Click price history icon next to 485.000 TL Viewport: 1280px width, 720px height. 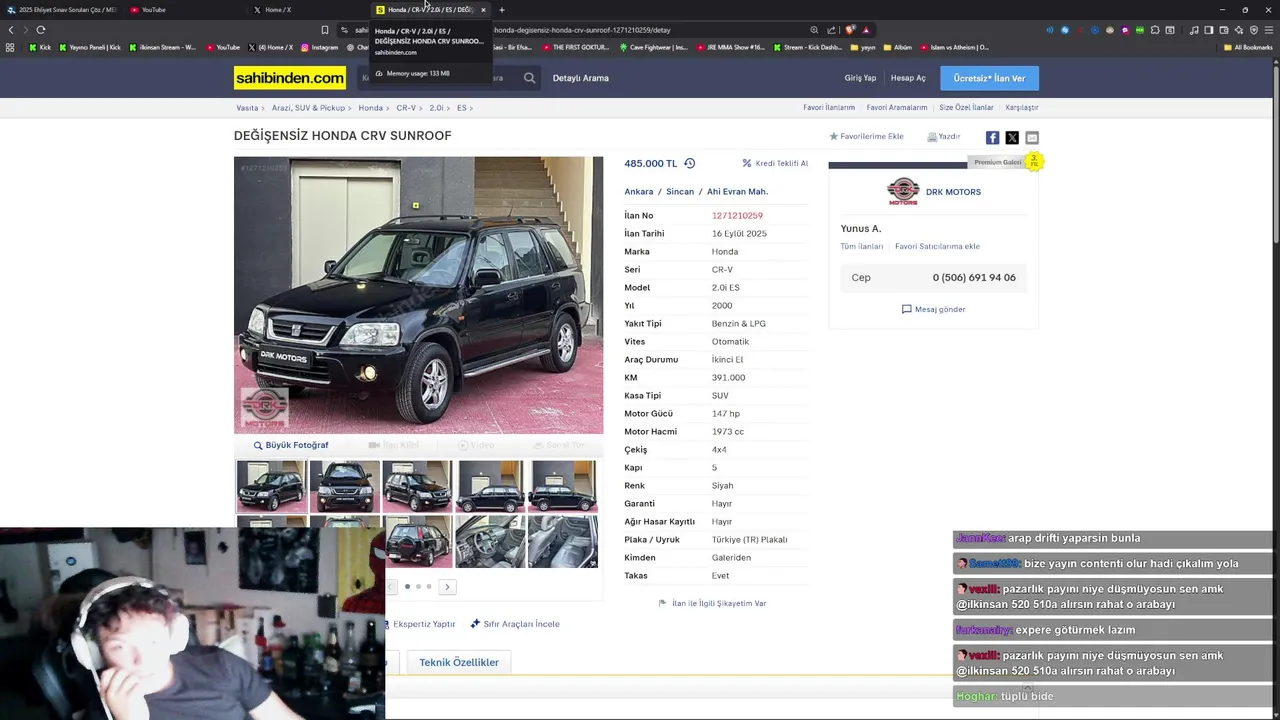click(689, 163)
